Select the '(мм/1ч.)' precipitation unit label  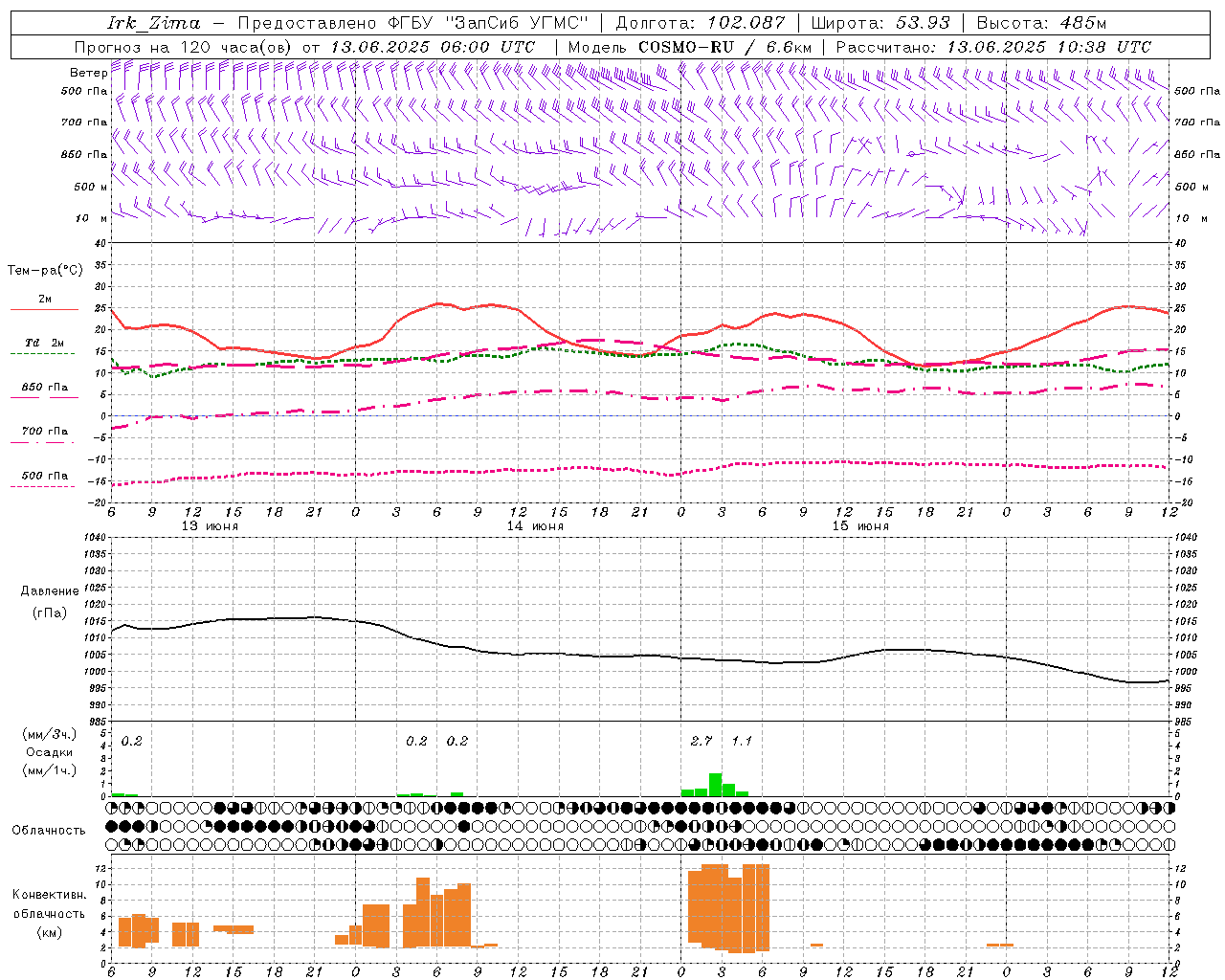(50, 769)
